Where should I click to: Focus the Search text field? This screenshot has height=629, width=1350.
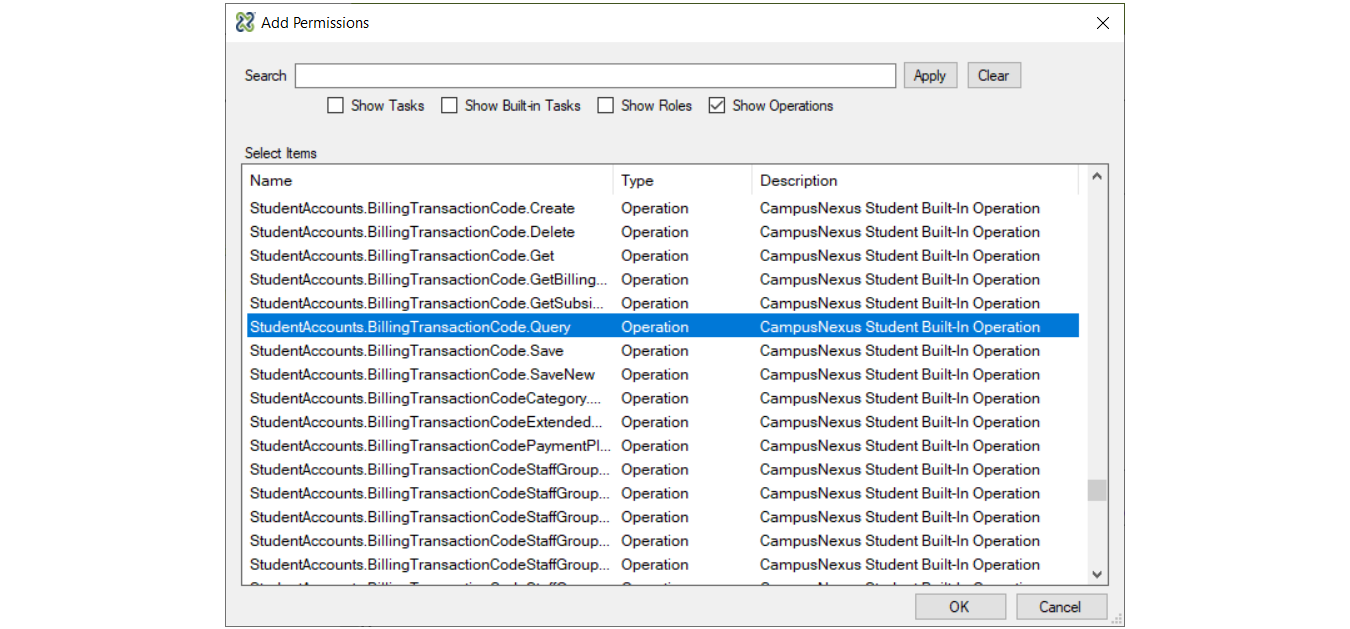595,75
